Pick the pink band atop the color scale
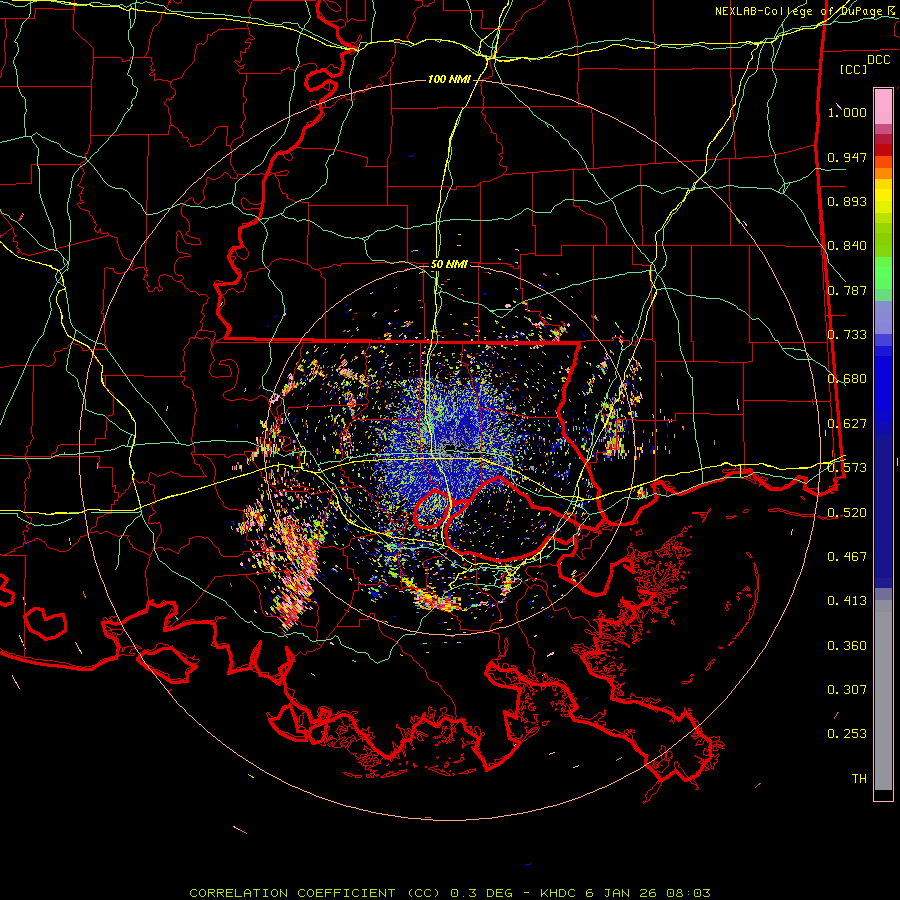The height and width of the screenshot is (900, 900). click(x=883, y=106)
